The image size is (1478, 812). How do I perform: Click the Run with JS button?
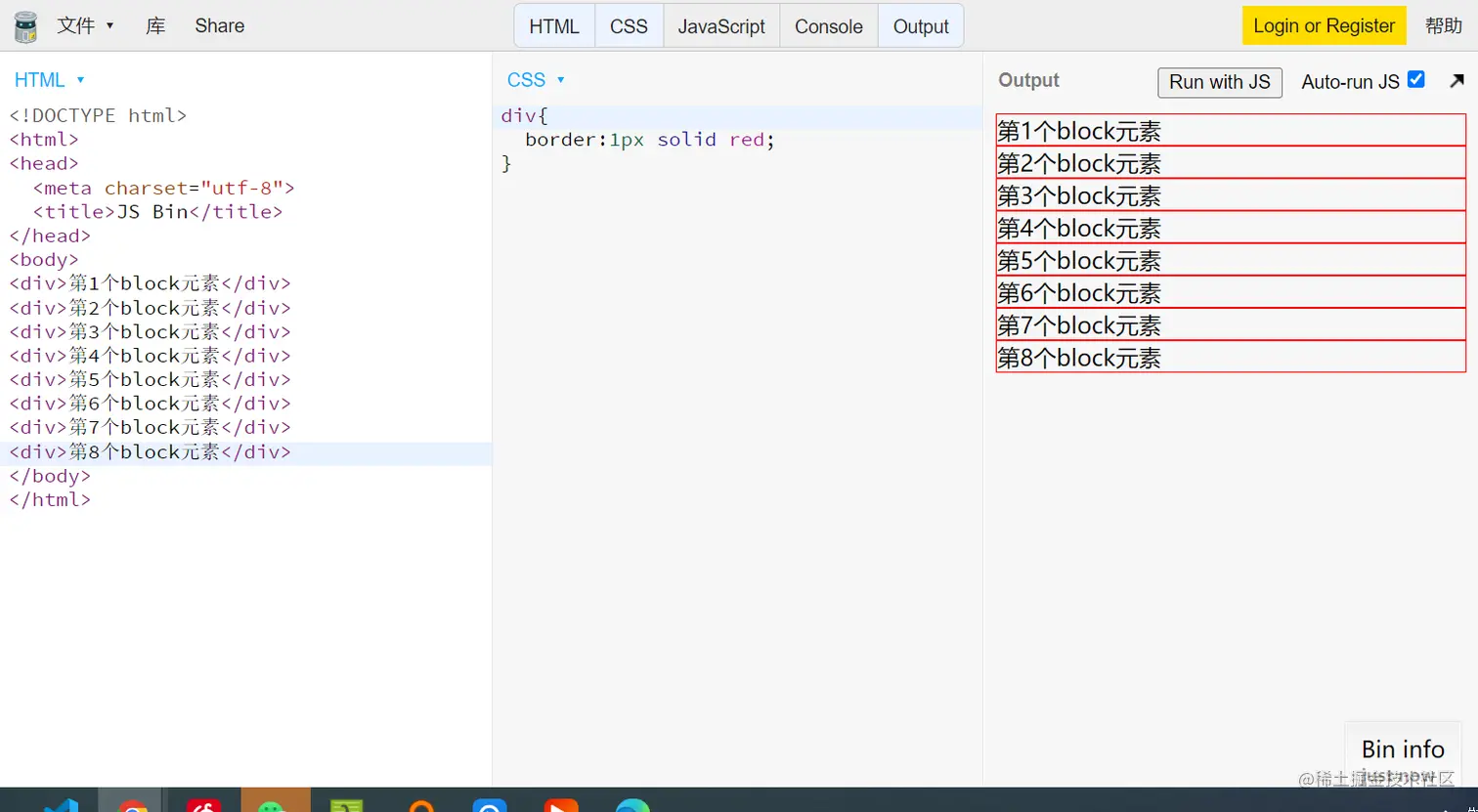(x=1220, y=82)
